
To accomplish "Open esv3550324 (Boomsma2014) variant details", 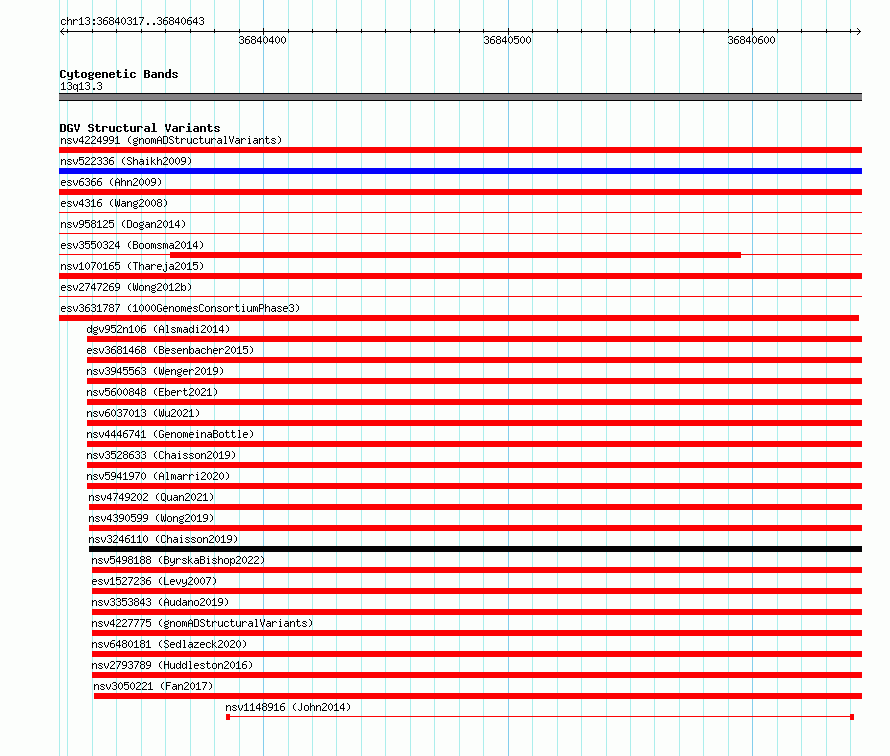I will (132, 245).
